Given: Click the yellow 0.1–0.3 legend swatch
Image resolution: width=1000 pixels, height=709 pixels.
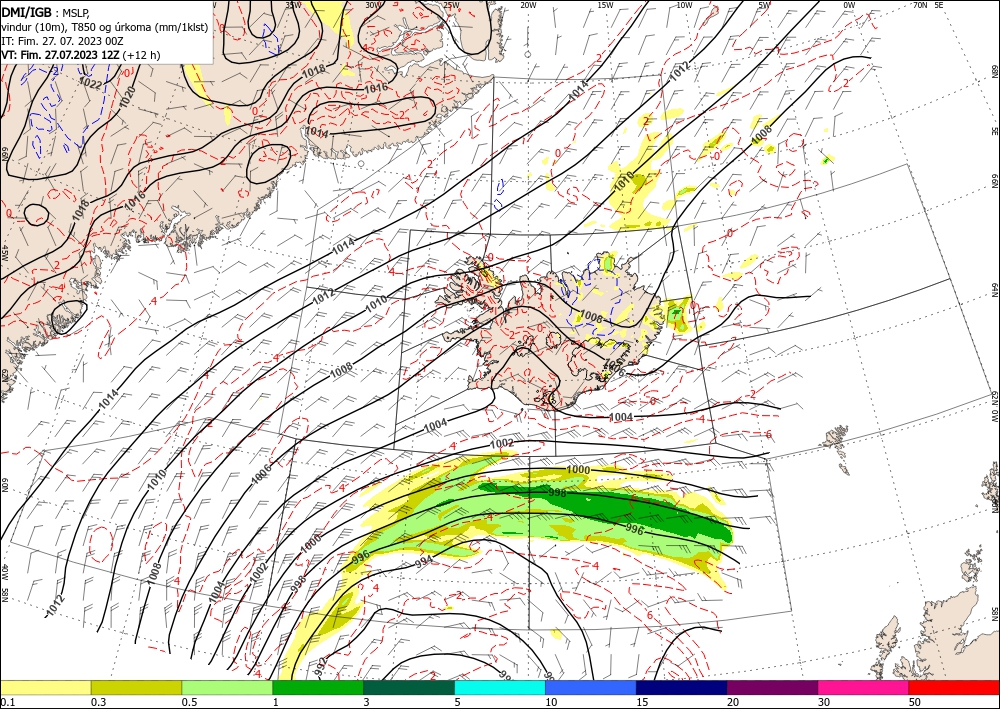Looking at the screenshot, I should pyautogui.click(x=45, y=687).
